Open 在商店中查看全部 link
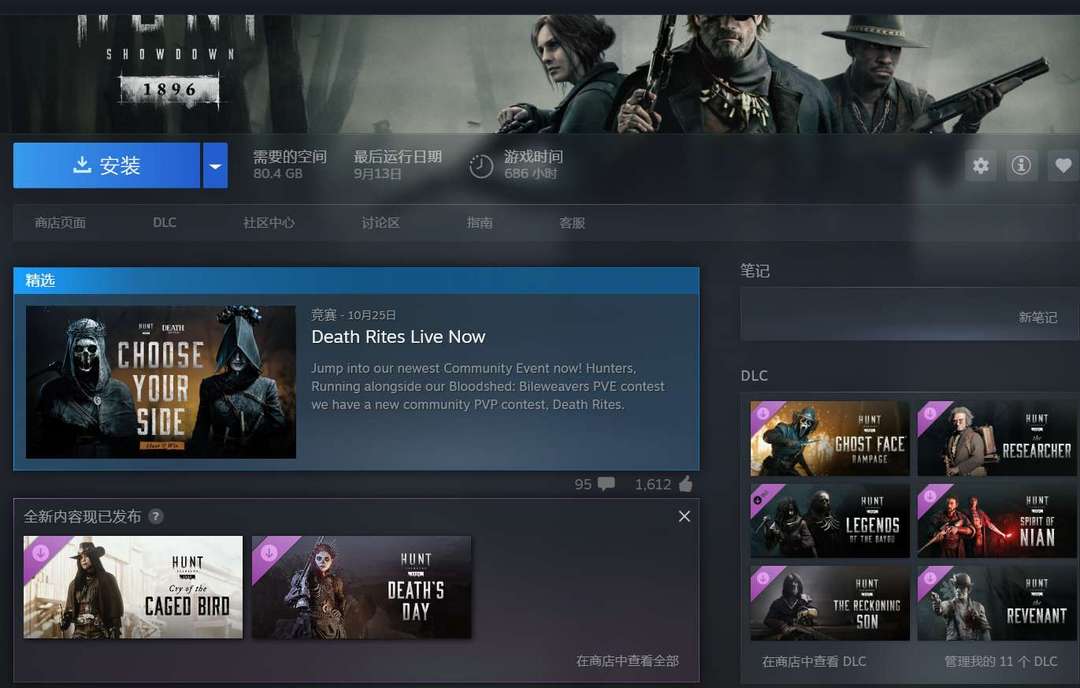This screenshot has height=688, width=1080. (627, 661)
